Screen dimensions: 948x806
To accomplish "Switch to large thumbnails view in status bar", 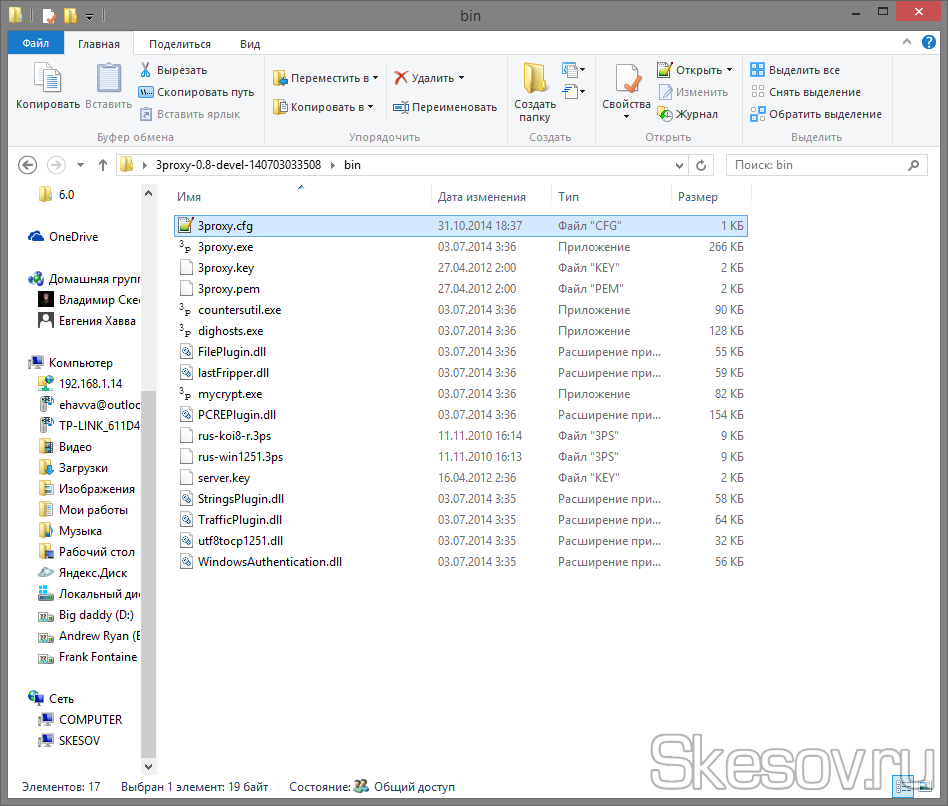I will point(927,787).
